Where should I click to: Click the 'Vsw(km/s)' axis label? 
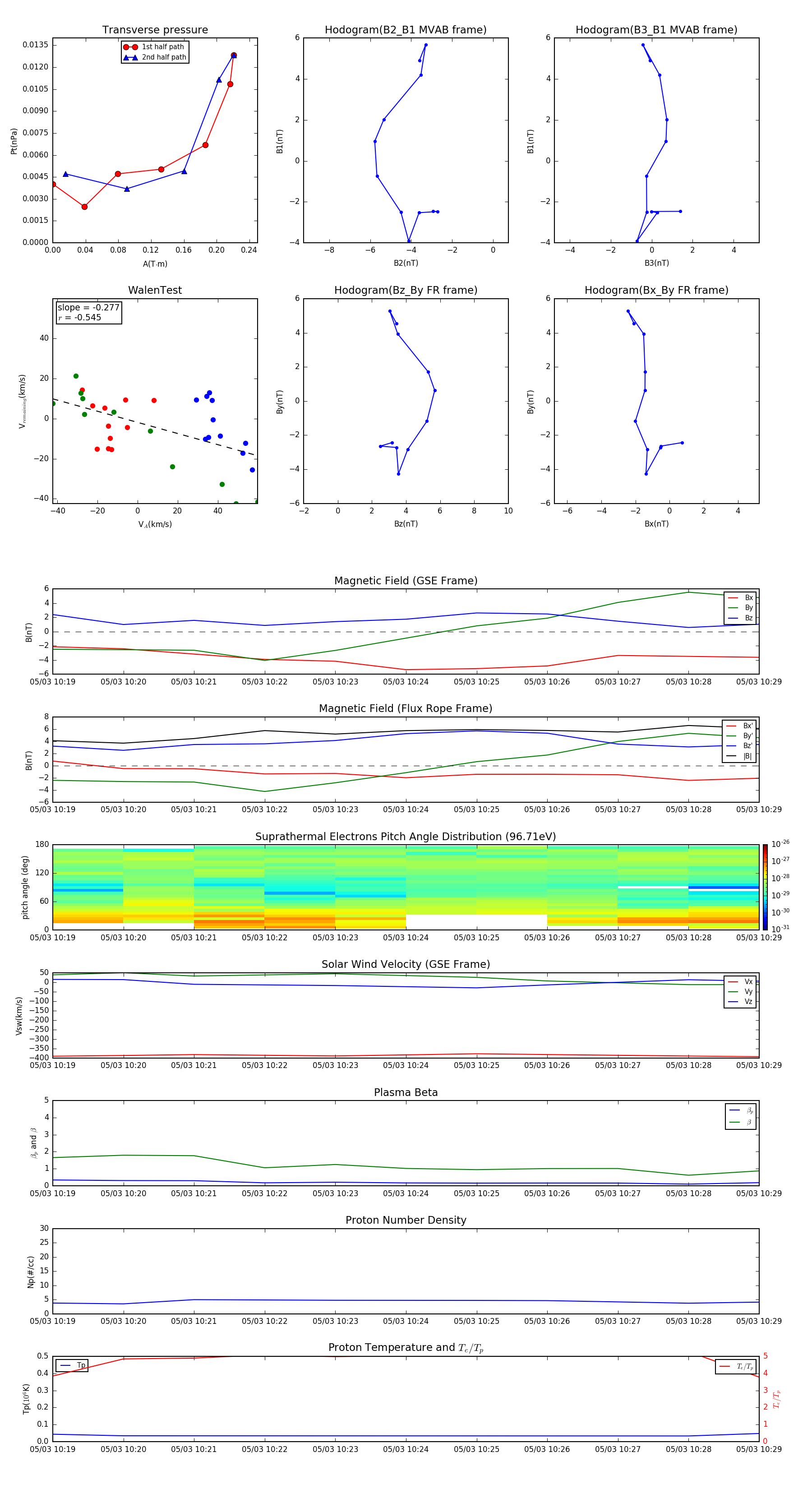click(x=18, y=1016)
